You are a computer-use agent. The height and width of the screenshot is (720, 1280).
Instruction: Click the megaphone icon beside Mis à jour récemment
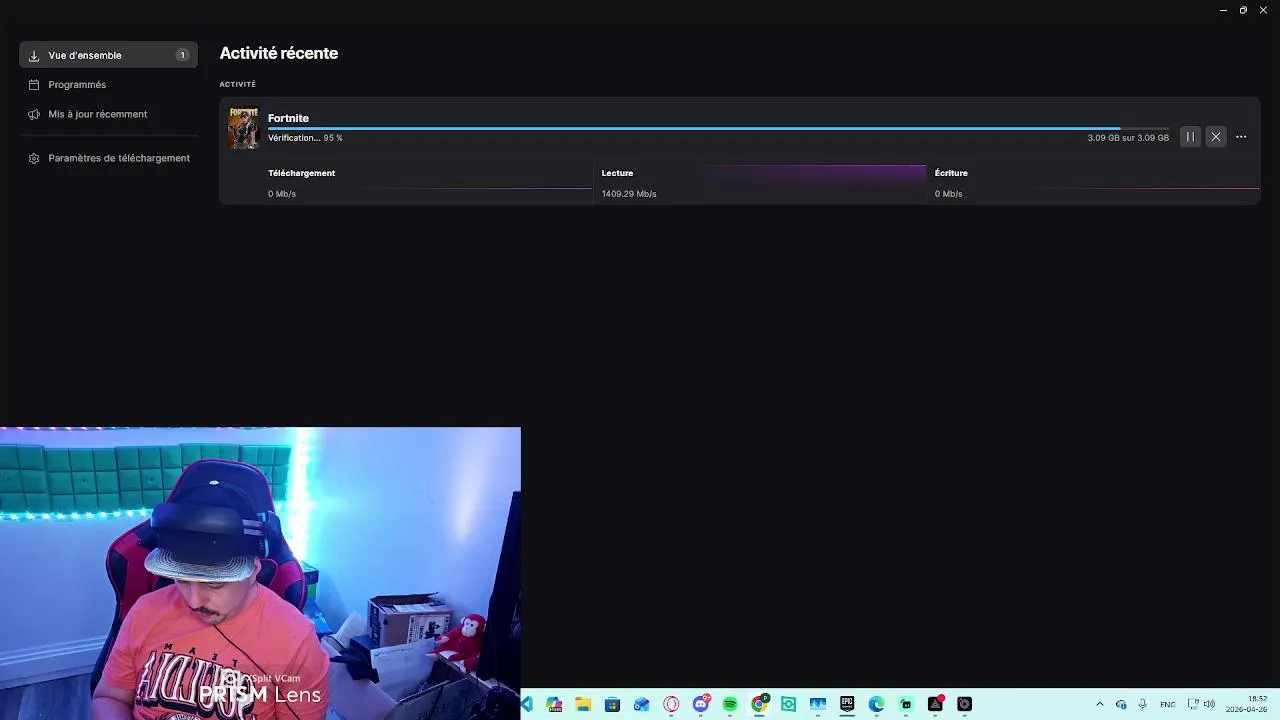pyautogui.click(x=34, y=114)
